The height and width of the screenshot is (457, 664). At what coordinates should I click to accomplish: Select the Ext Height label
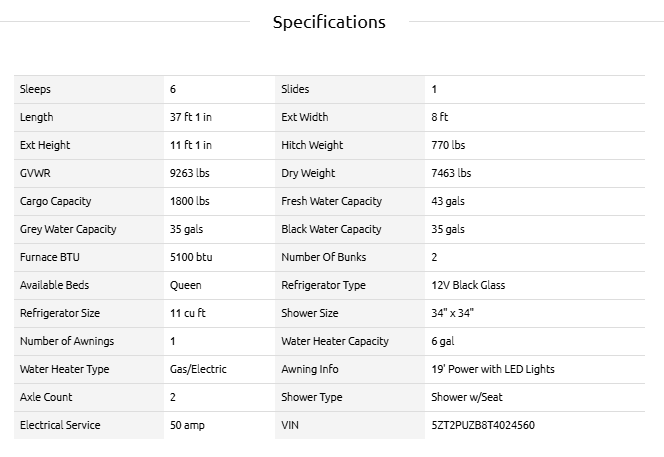point(45,145)
